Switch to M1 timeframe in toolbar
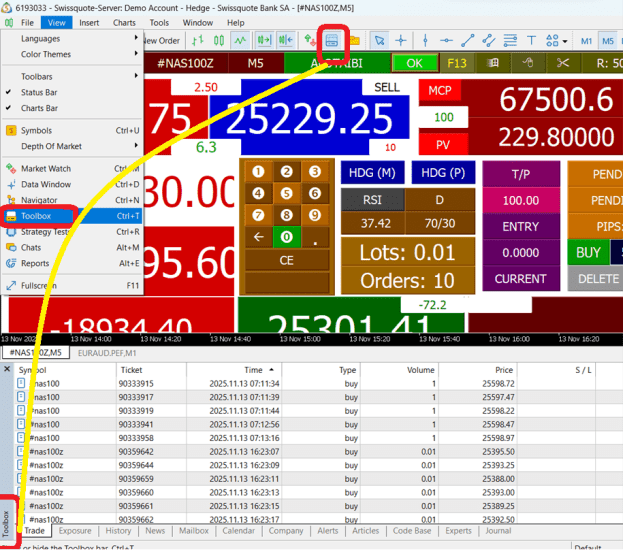625x552 pixels. pos(586,41)
